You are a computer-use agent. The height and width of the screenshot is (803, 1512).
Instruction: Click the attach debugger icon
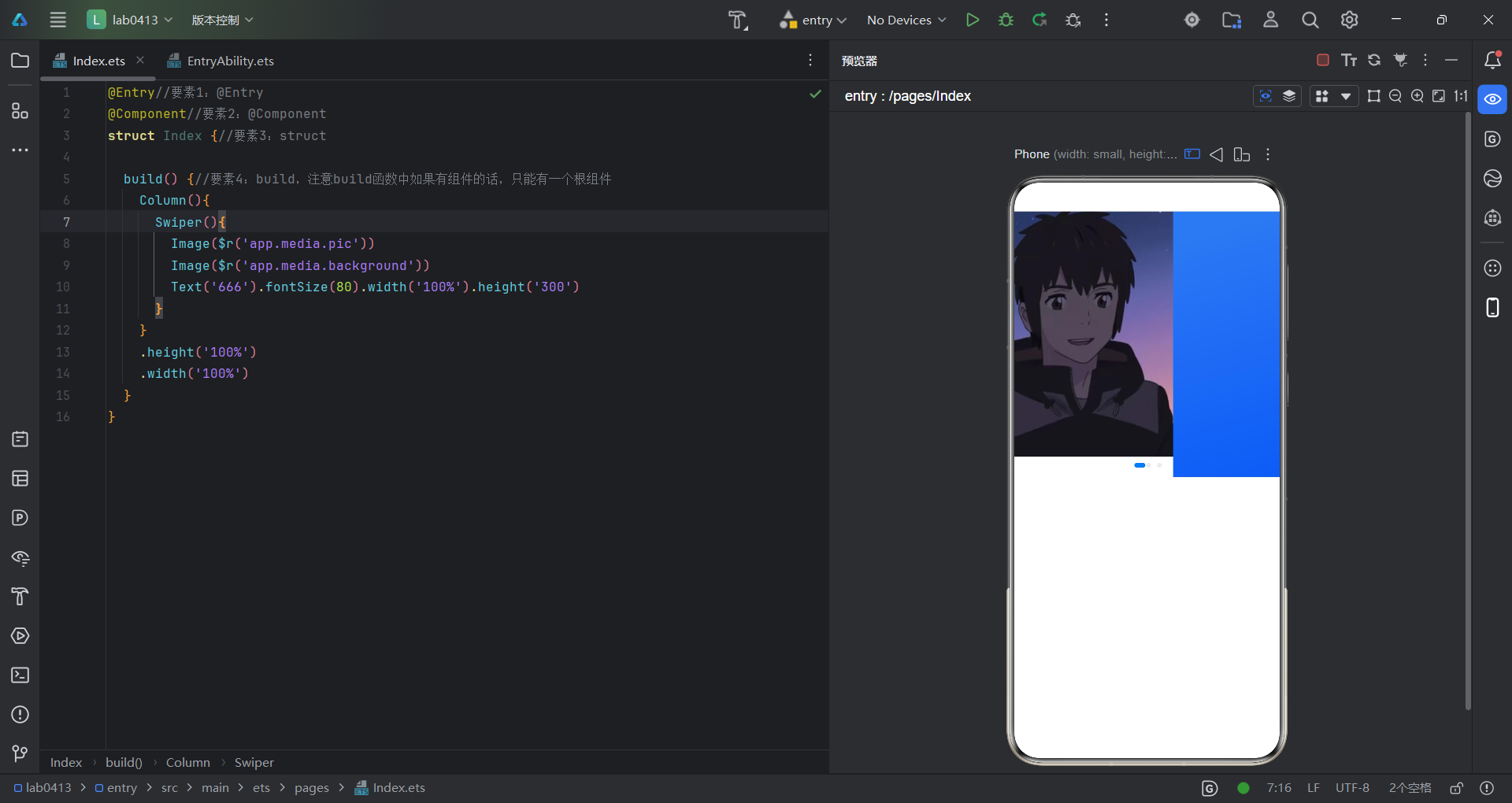(1073, 20)
